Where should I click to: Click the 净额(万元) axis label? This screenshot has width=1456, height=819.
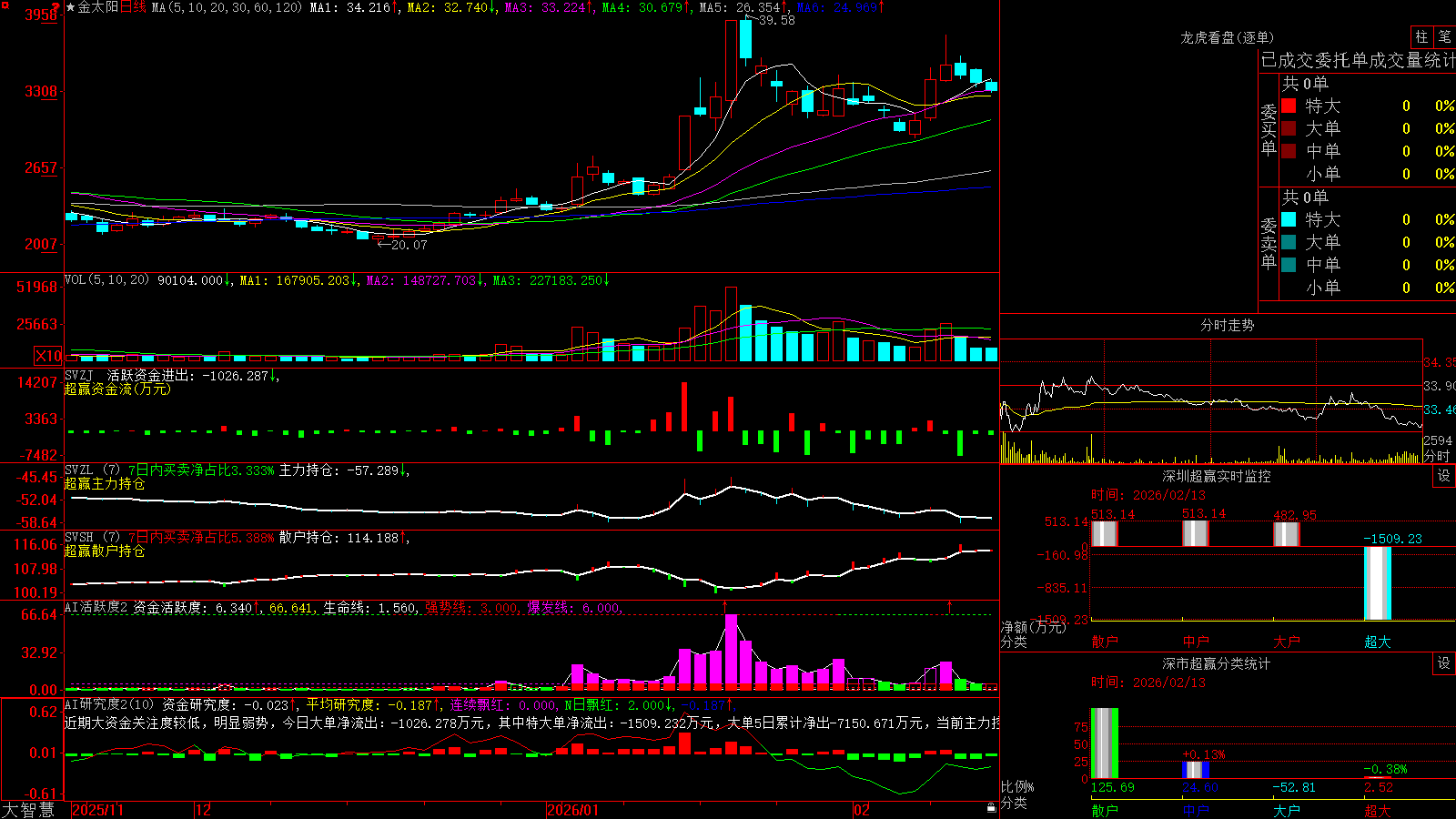click(1033, 627)
